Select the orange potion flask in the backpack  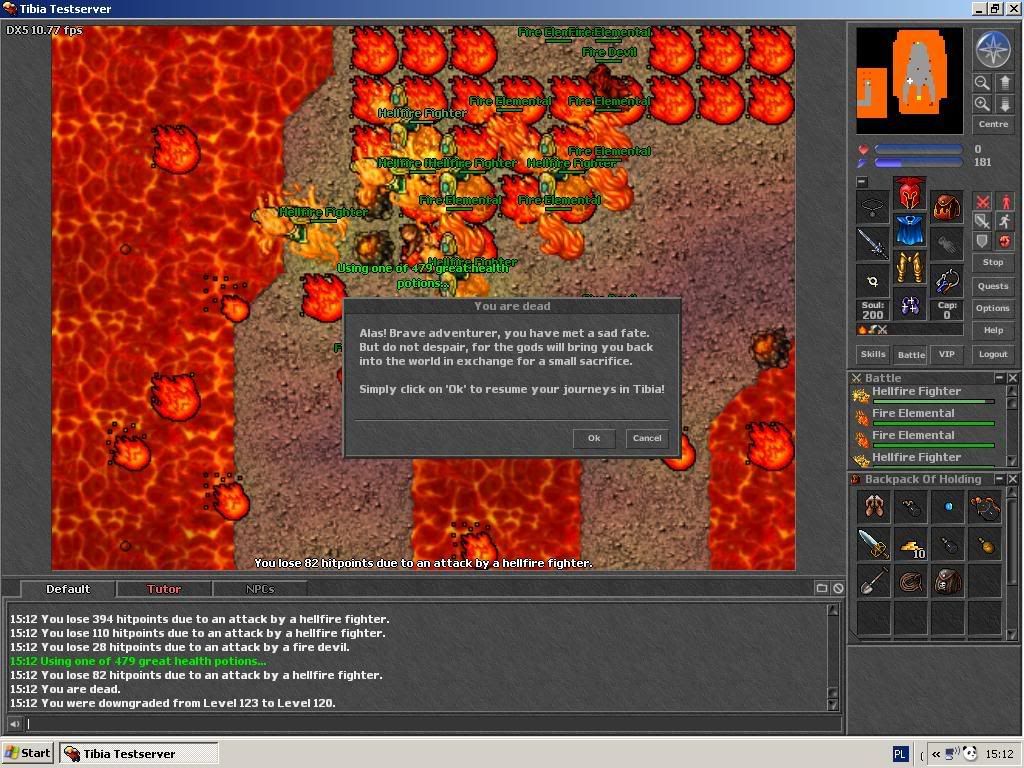click(985, 543)
